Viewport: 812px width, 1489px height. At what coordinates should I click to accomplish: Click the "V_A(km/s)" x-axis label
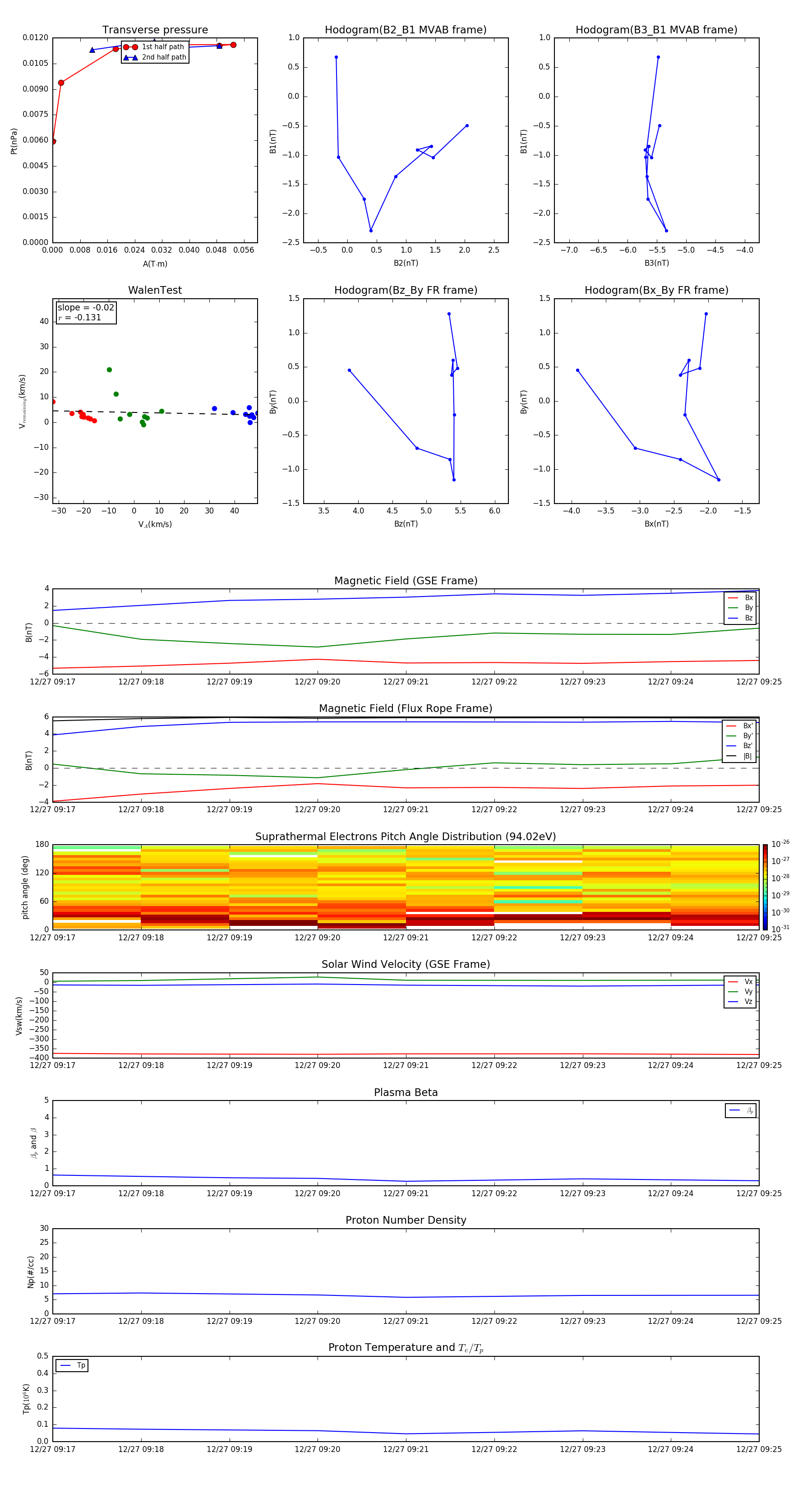coord(155,524)
